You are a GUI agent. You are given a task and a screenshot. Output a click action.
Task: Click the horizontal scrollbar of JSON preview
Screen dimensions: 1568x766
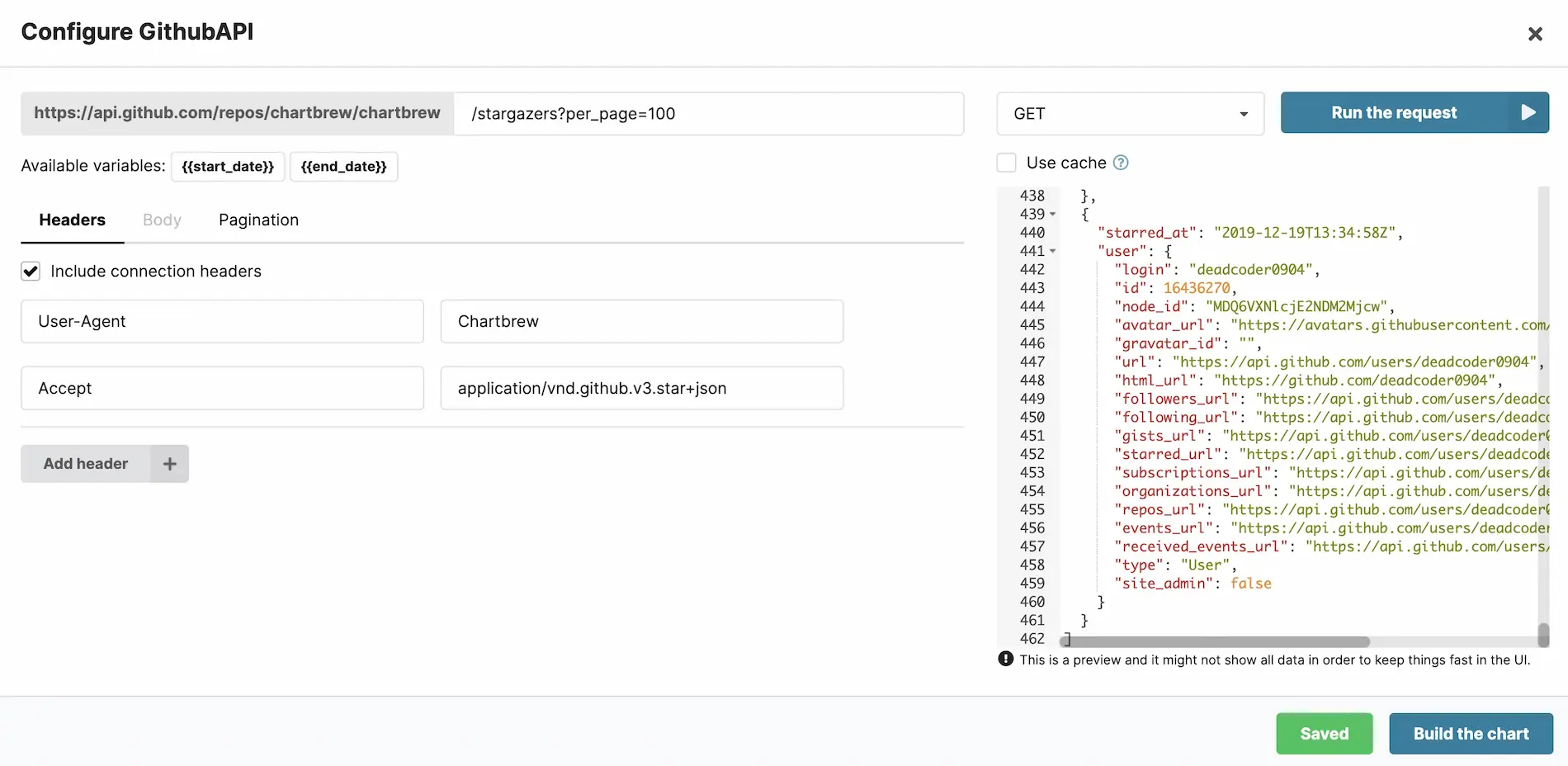pos(1216,641)
